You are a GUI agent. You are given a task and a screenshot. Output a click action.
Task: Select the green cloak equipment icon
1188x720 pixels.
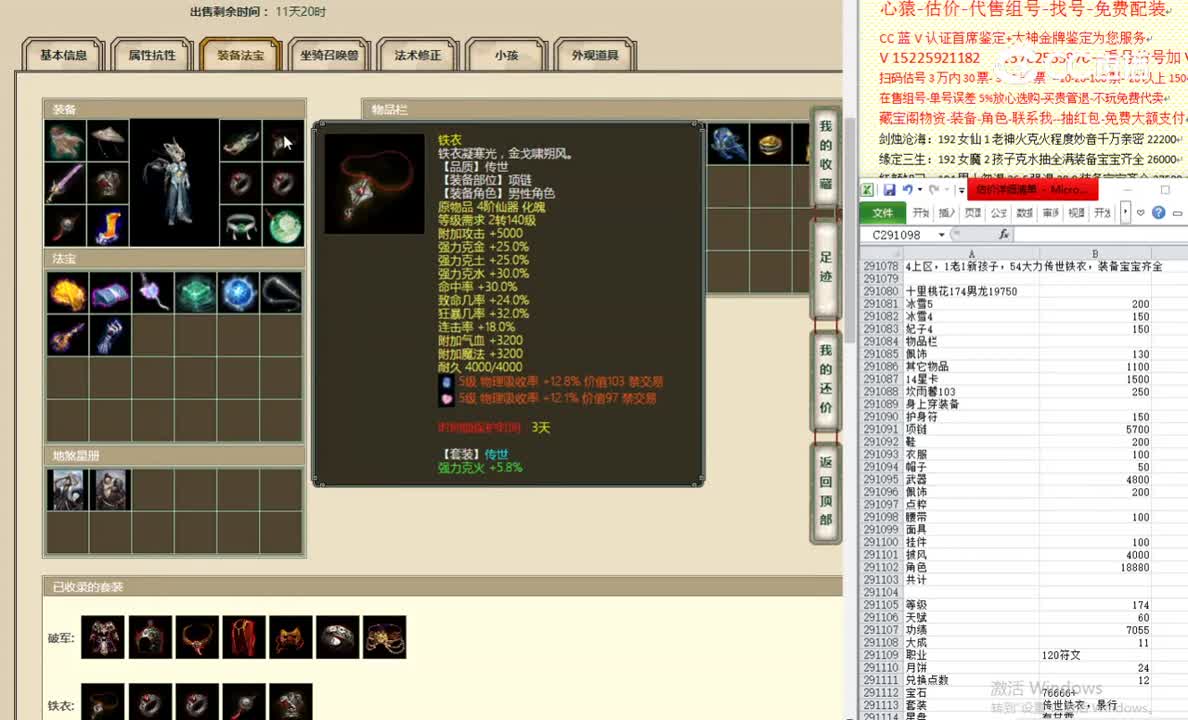point(65,140)
